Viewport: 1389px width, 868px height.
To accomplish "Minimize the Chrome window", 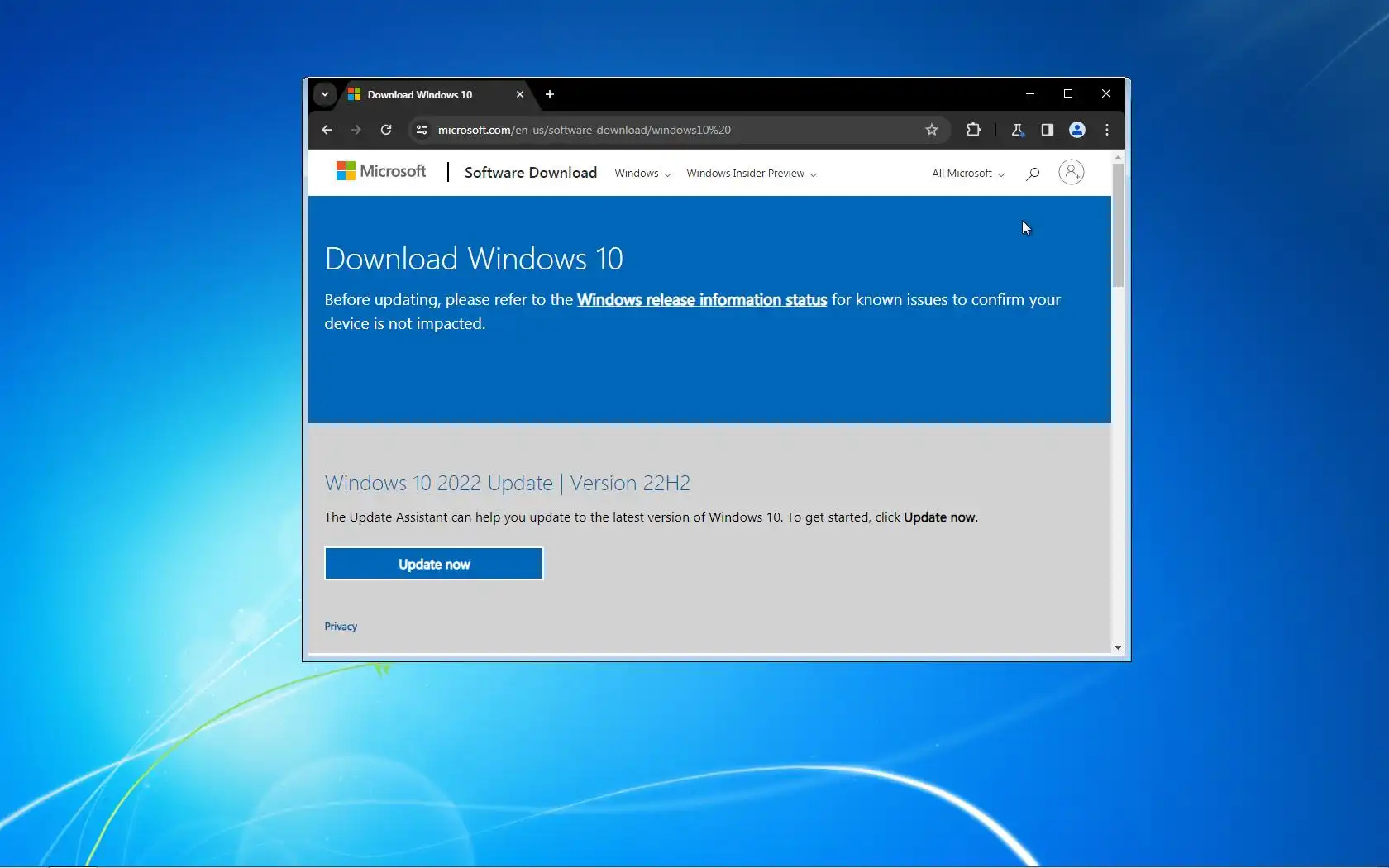I will pyautogui.click(x=1030, y=94).
